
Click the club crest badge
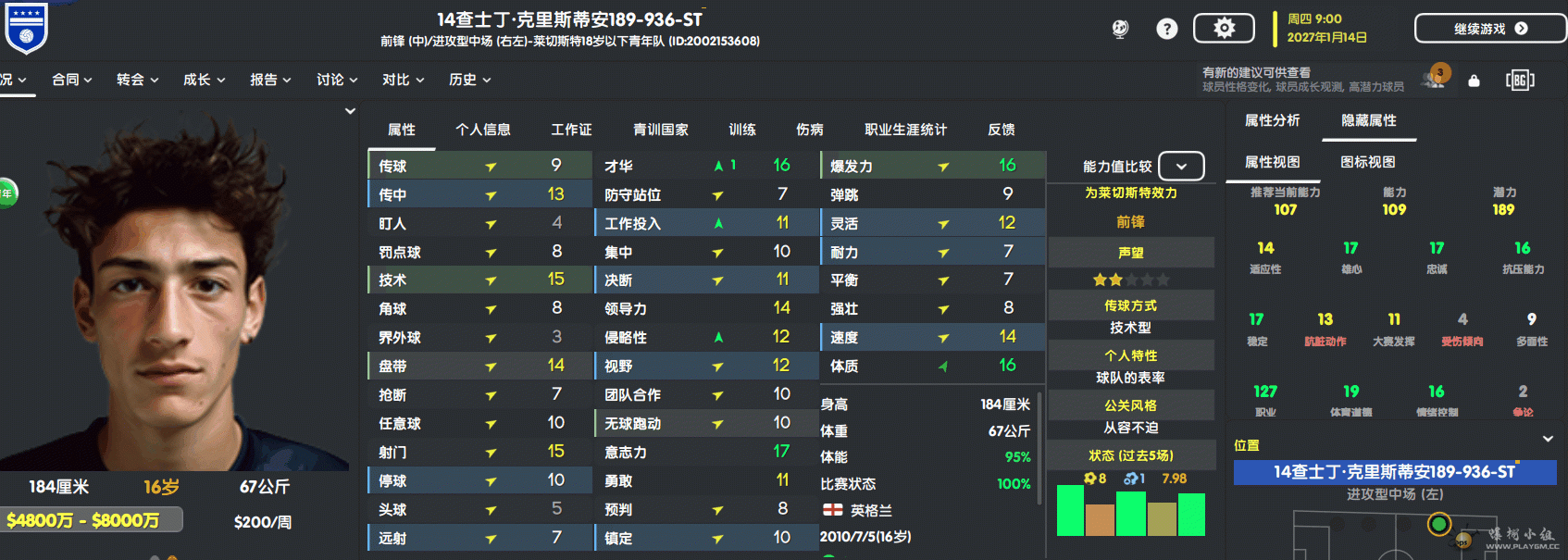(25, 28)
